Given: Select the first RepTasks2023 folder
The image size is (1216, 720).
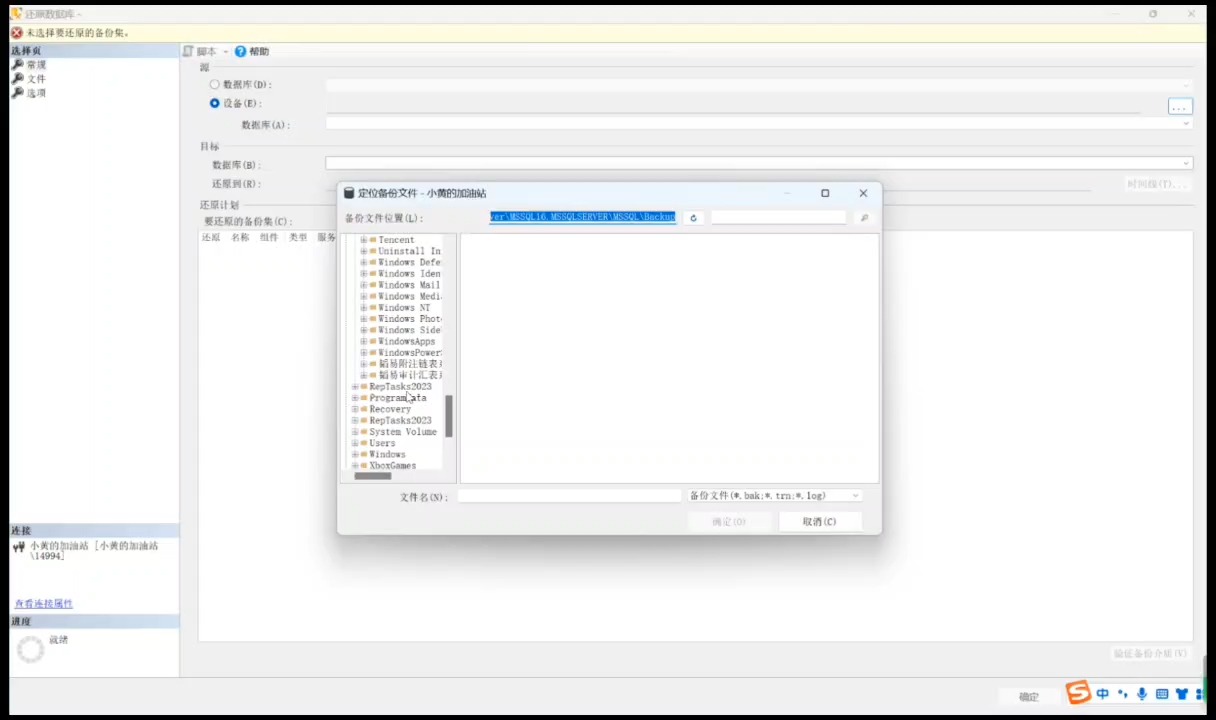Looking at the screenshot, I should point(400,387).
